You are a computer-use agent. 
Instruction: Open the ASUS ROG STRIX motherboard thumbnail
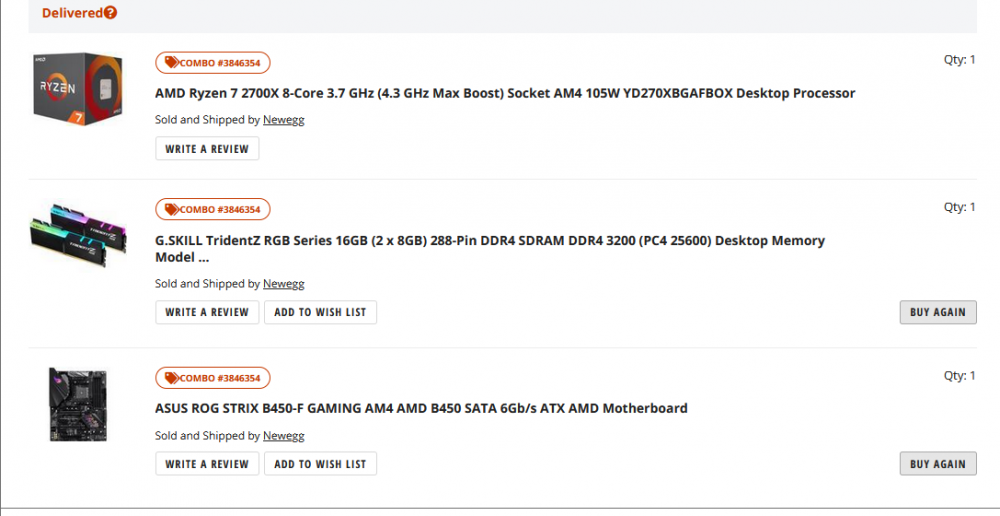(x=78, y=405)
